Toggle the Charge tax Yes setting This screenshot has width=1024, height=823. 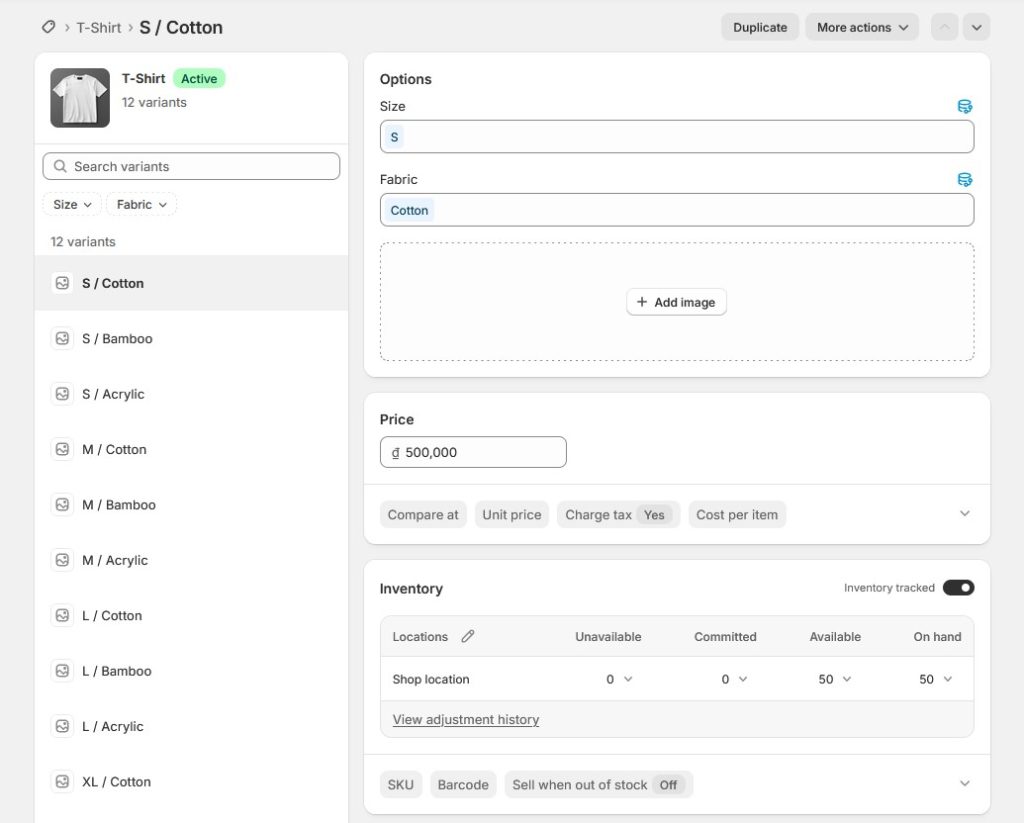(618, 515)
